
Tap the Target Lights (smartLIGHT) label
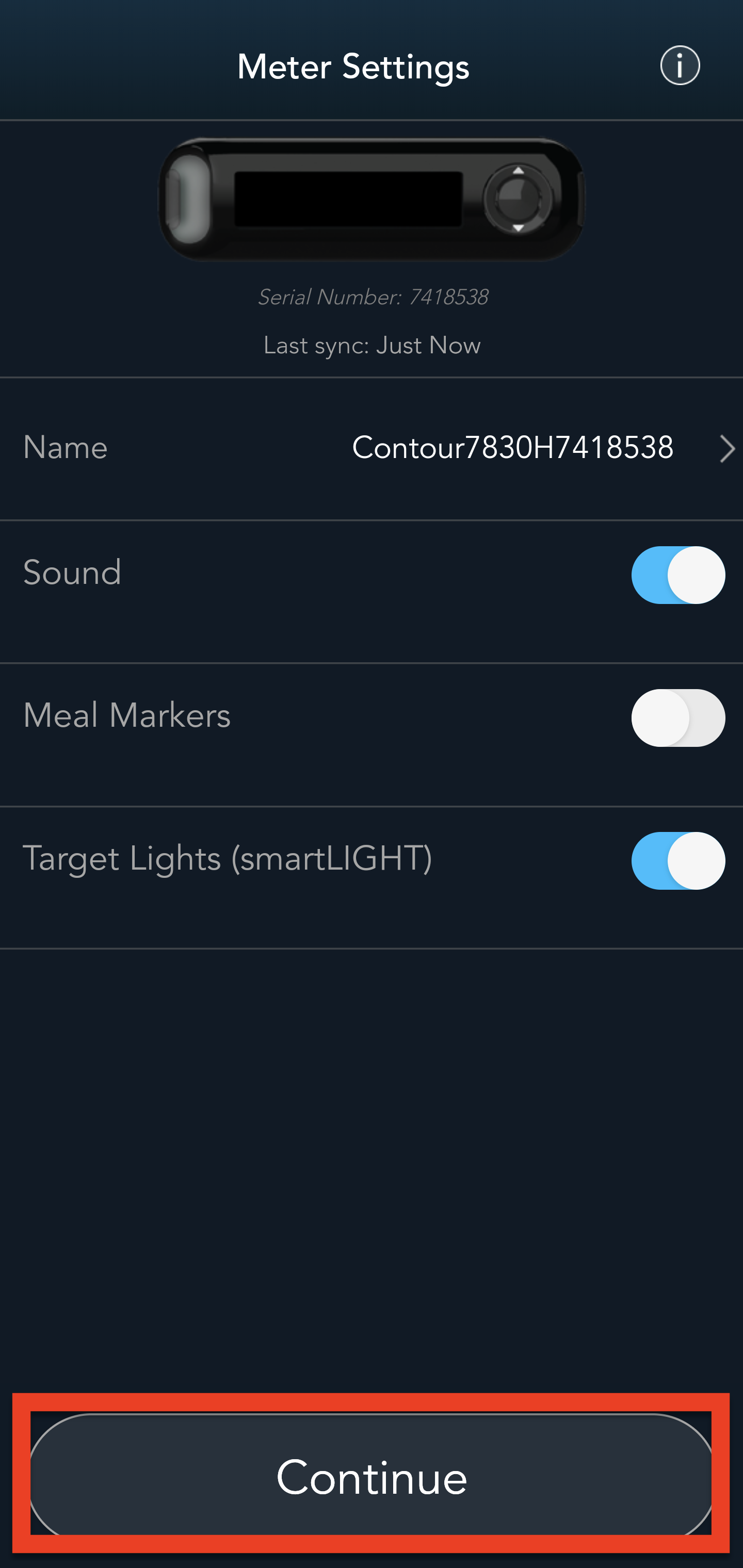pos(227,858)
